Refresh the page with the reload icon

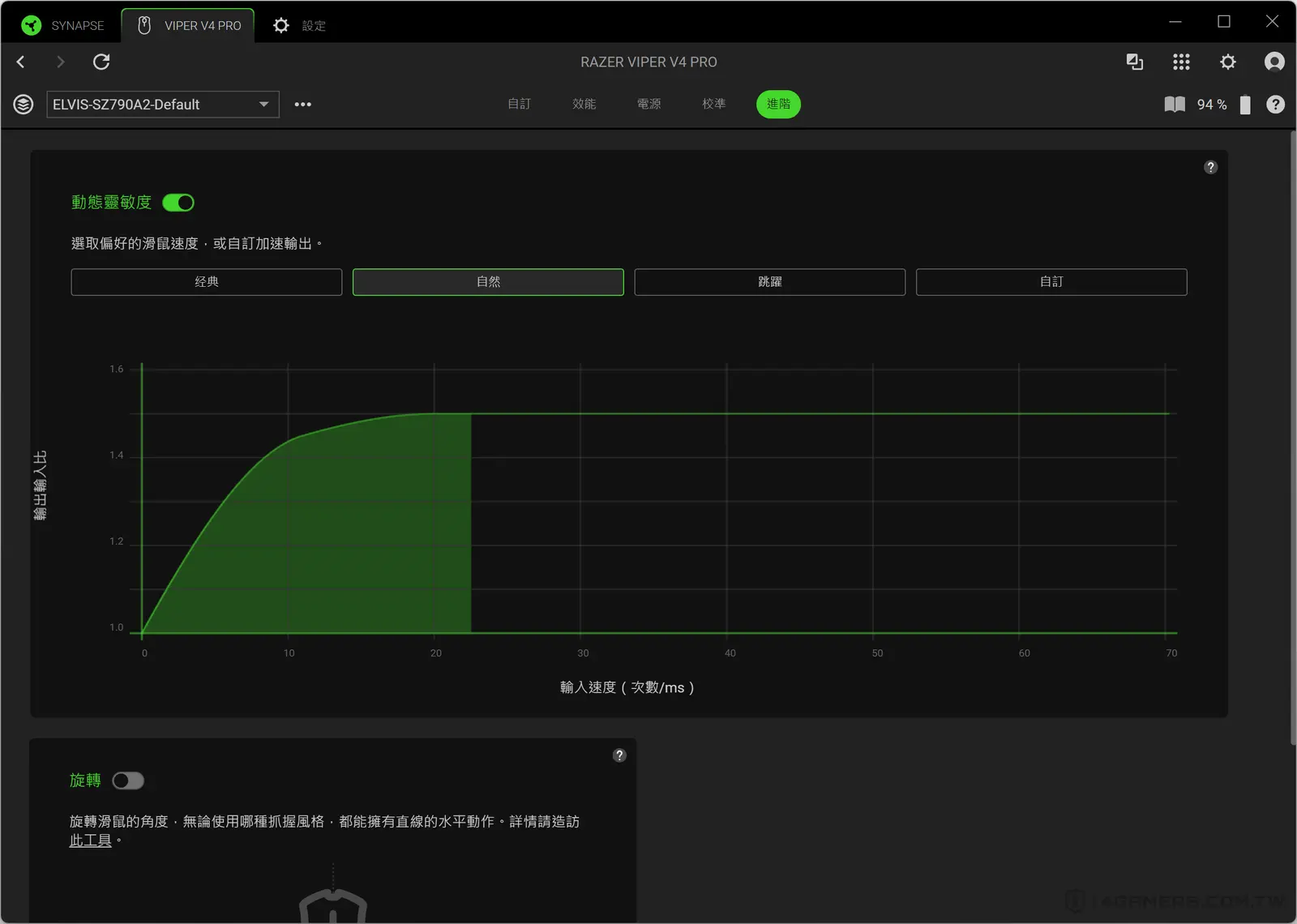tap(101, 62)
